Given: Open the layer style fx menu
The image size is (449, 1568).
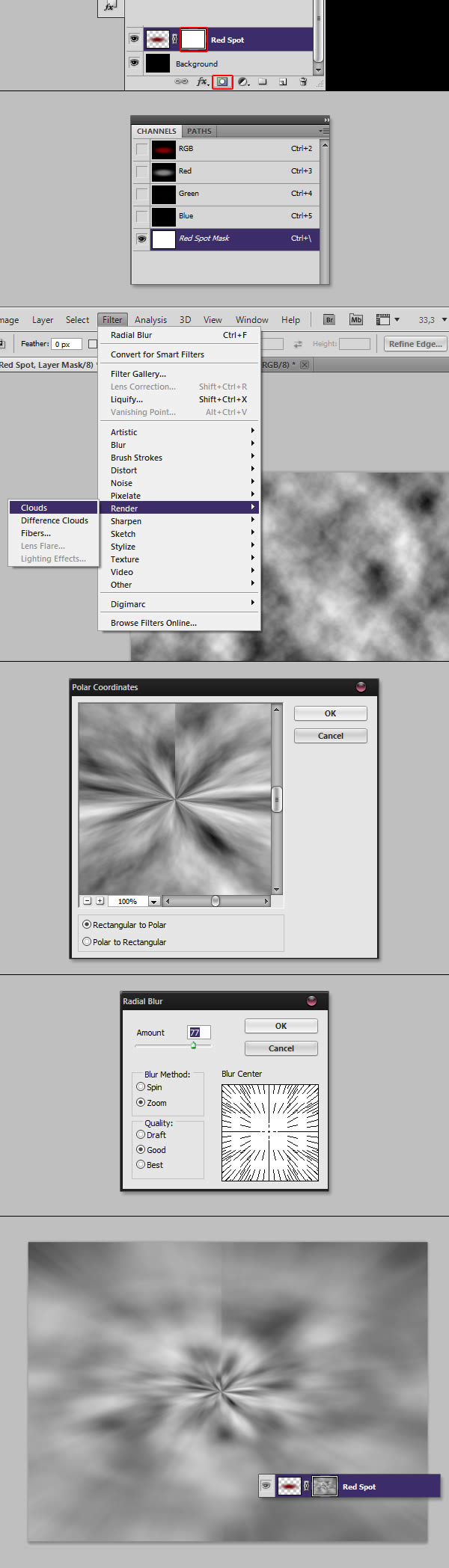Looking at the screenshot, I should [x=202, y=82].
